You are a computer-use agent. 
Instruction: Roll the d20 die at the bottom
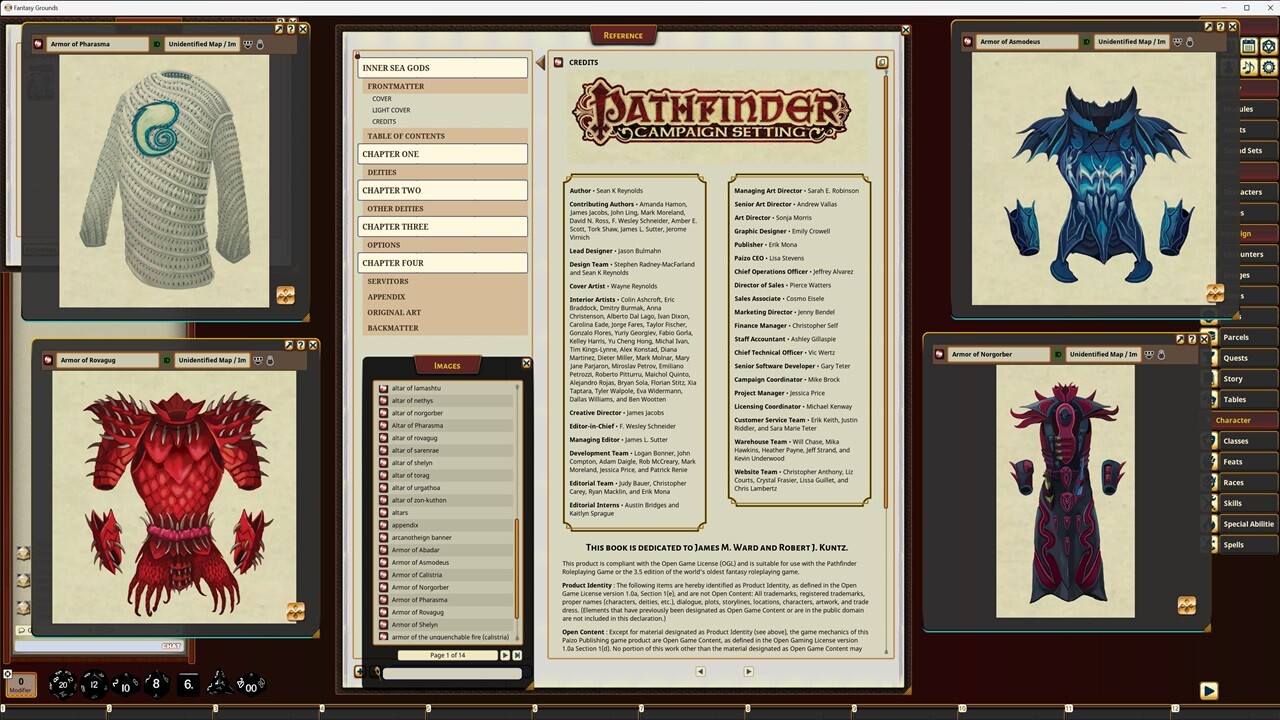pos(62,684)
